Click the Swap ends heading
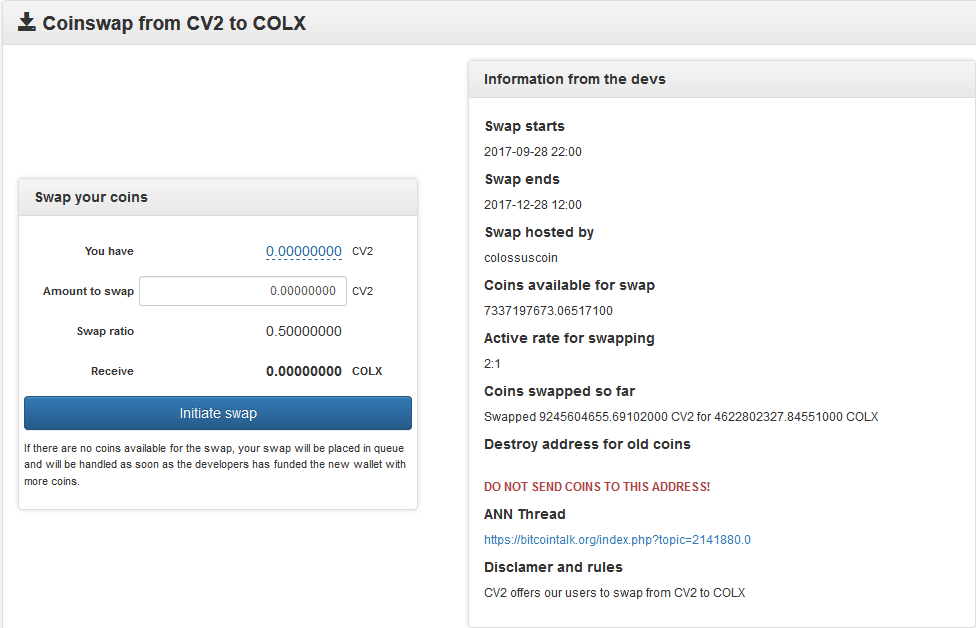Image resolution: width=976 pixels, height=628 pixels. pos(522,179)
